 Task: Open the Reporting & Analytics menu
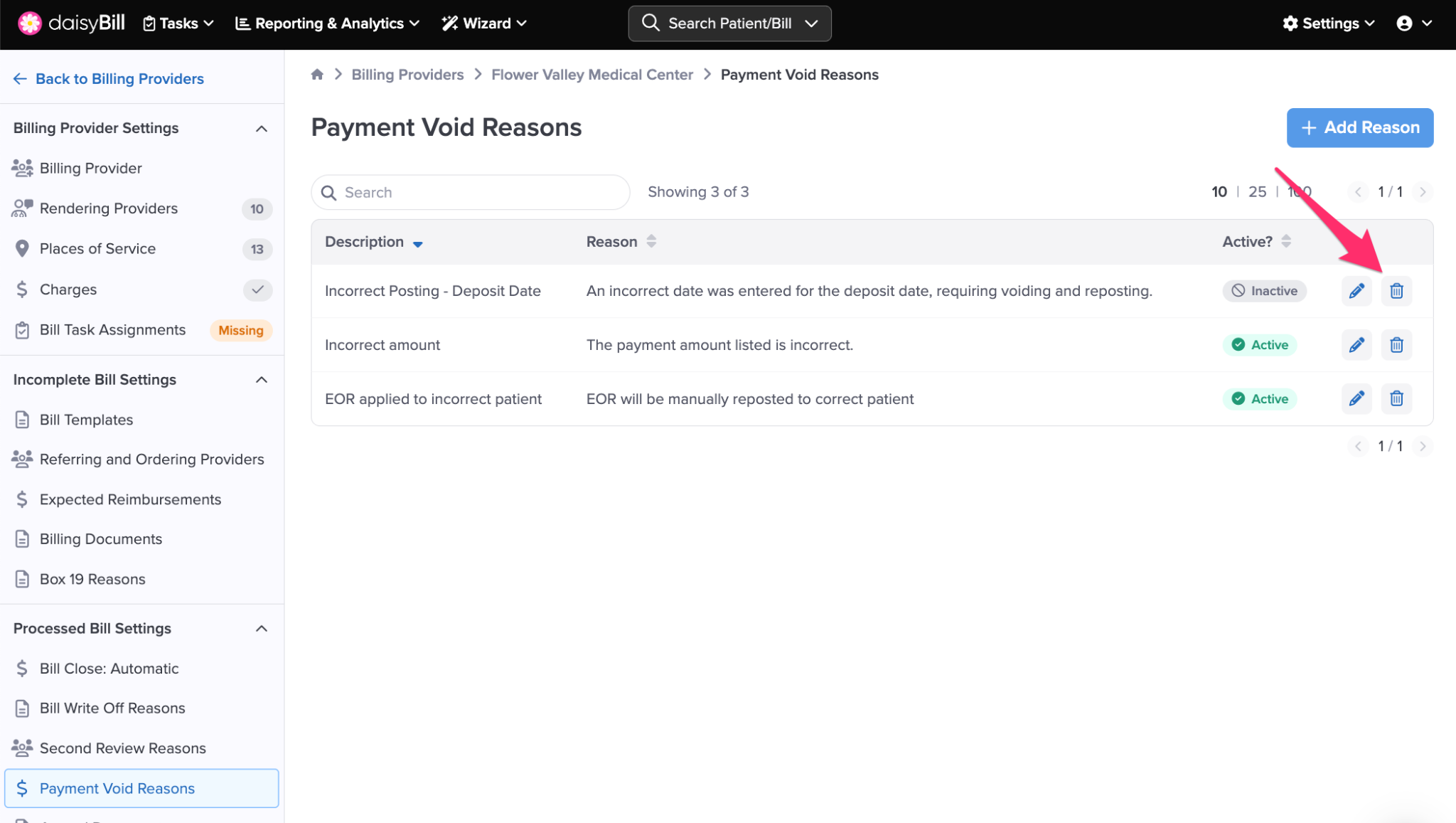328,23
